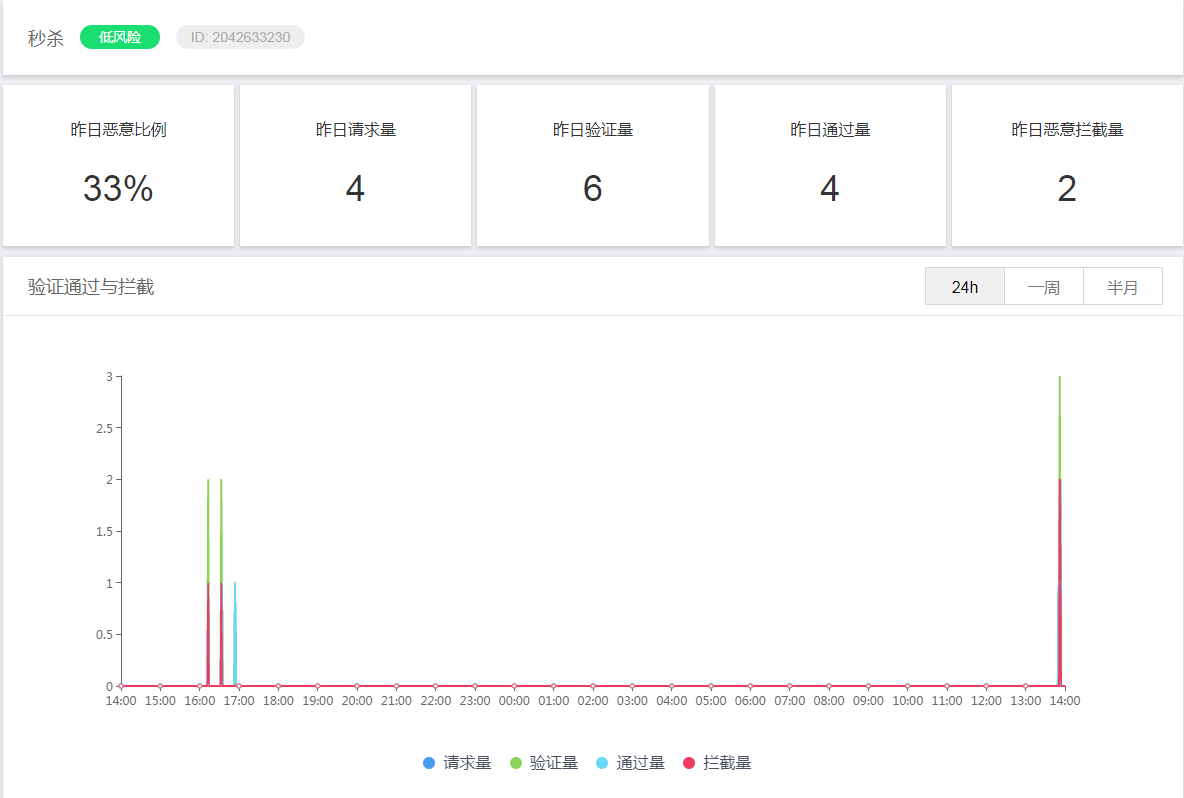Switch to the 半月 time range
1184x798 pixels.
pos(1123,287)
